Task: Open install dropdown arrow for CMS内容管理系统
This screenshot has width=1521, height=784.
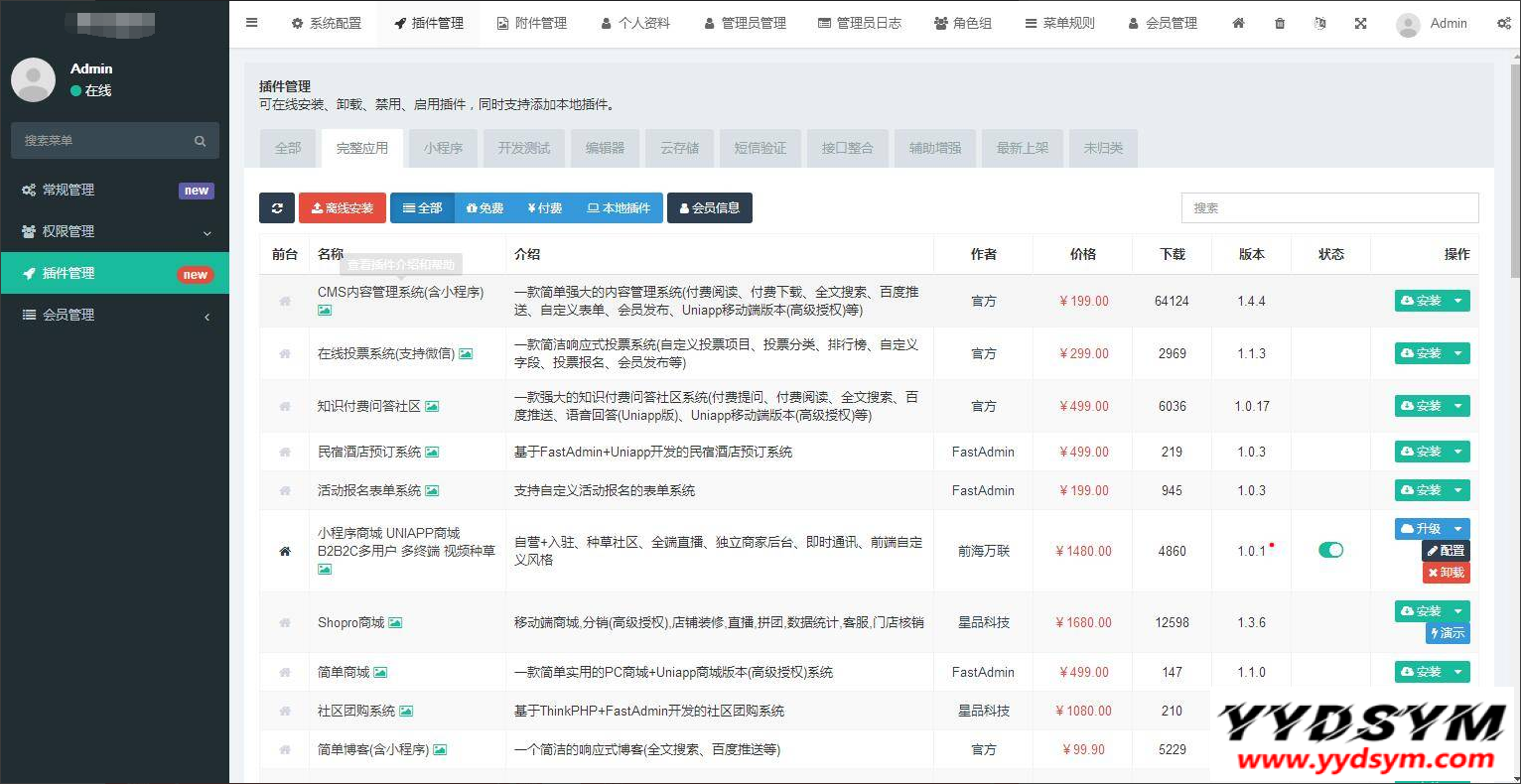Action: [x=1458, y=301]
